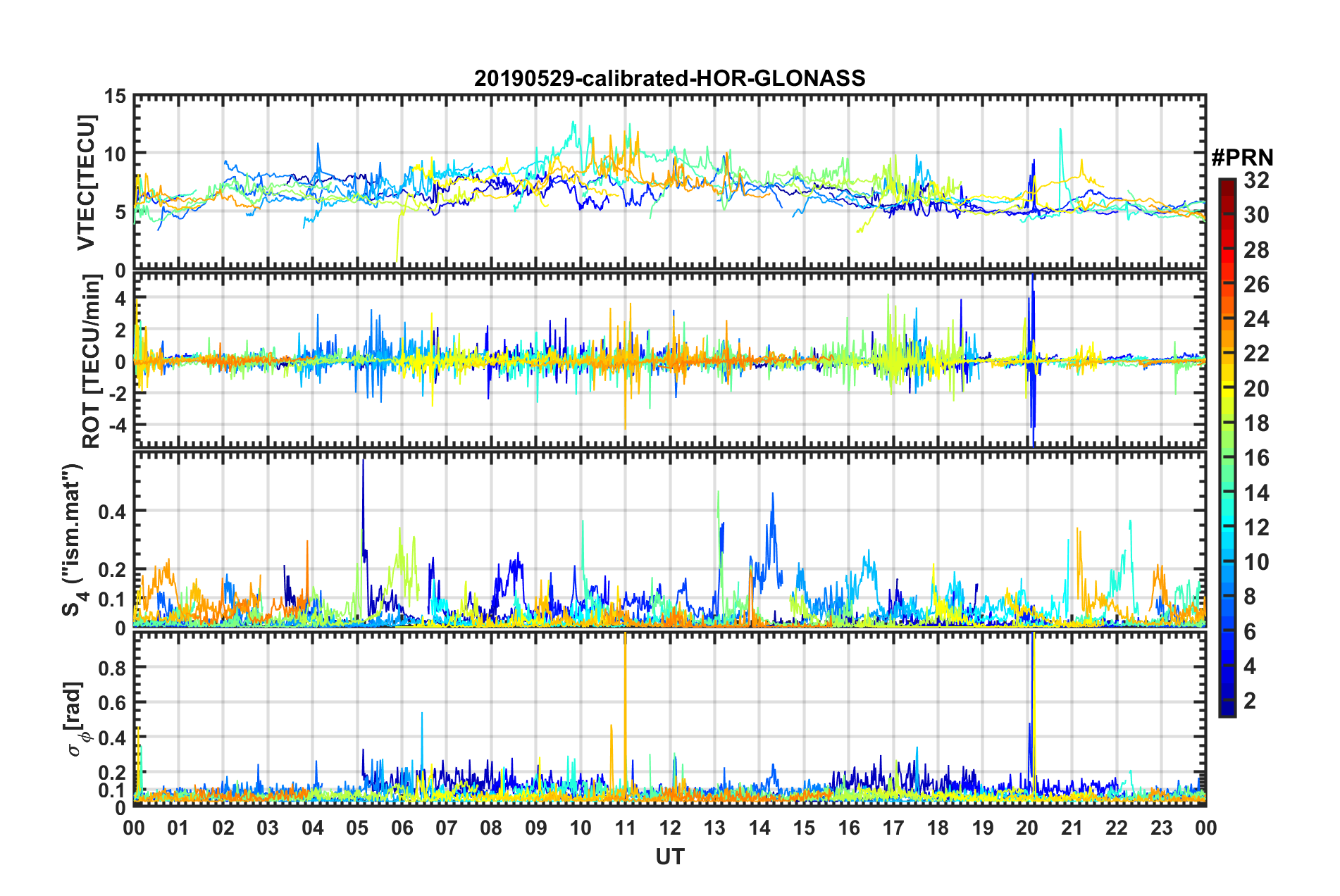Click hour label "17" on the UT axis
The width and height of the screenshot is (1340, 896).
pos(893,828)
